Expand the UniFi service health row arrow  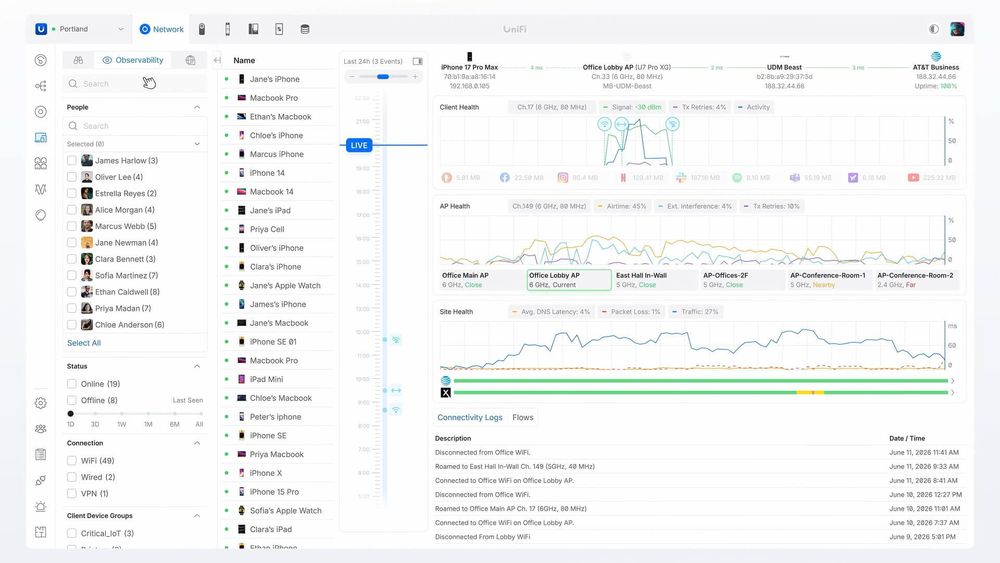[953, 381]
